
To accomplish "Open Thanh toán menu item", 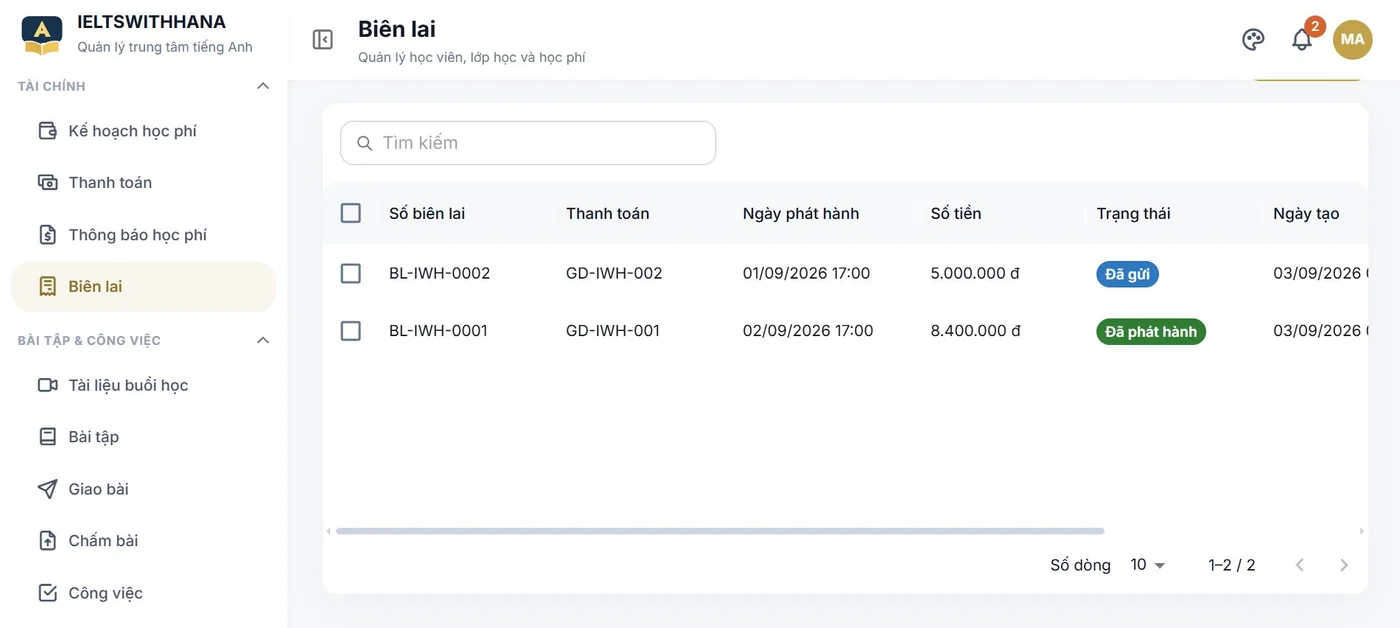I will 143,182.
